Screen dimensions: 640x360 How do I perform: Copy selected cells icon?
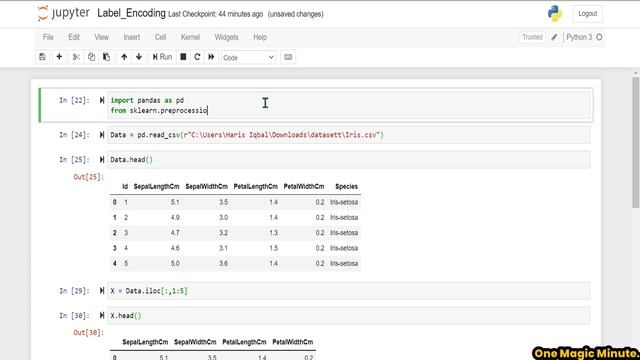pyautogui.click(x=91, y=57)
